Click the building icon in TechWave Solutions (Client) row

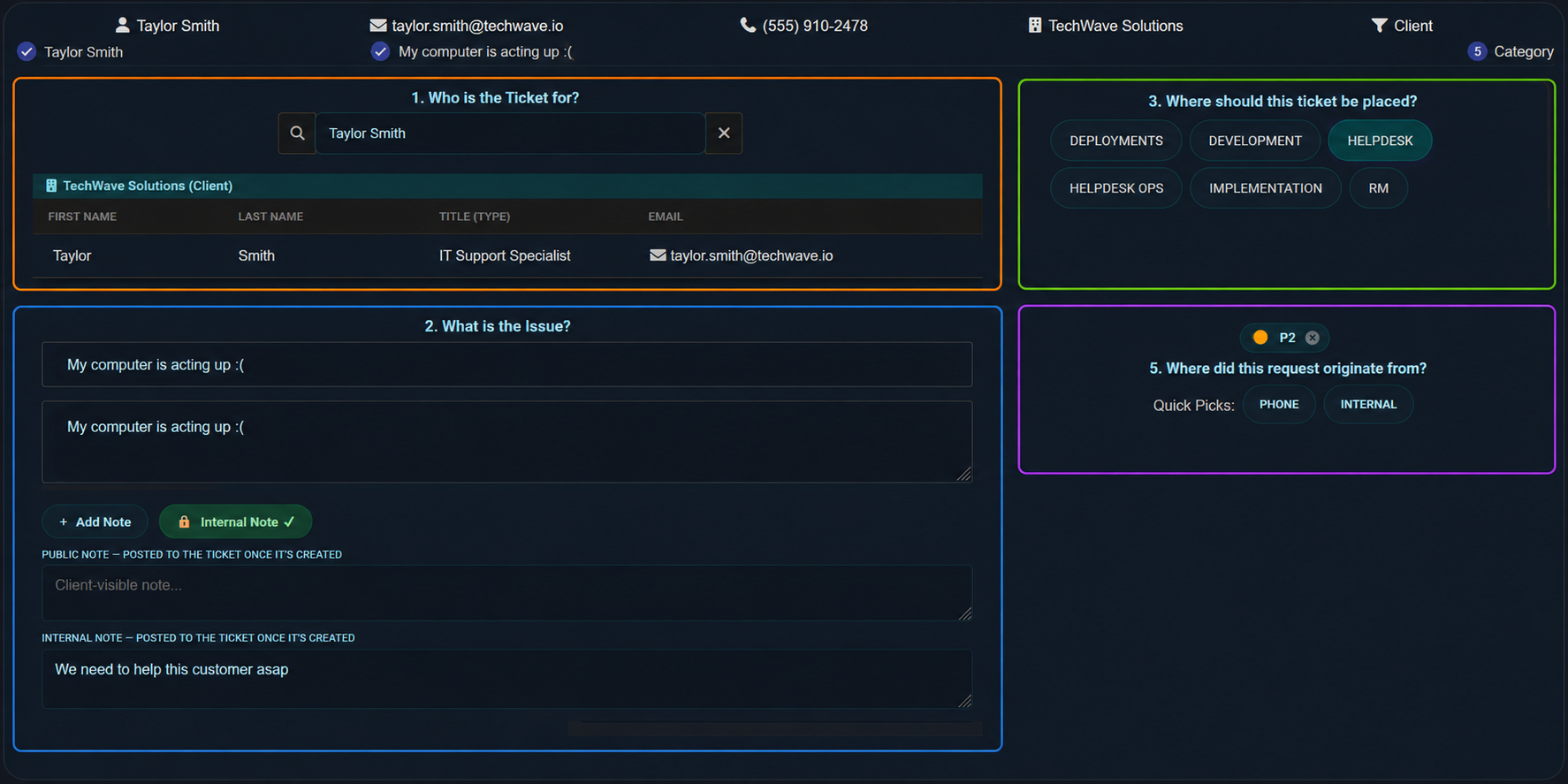click(51, 186)
